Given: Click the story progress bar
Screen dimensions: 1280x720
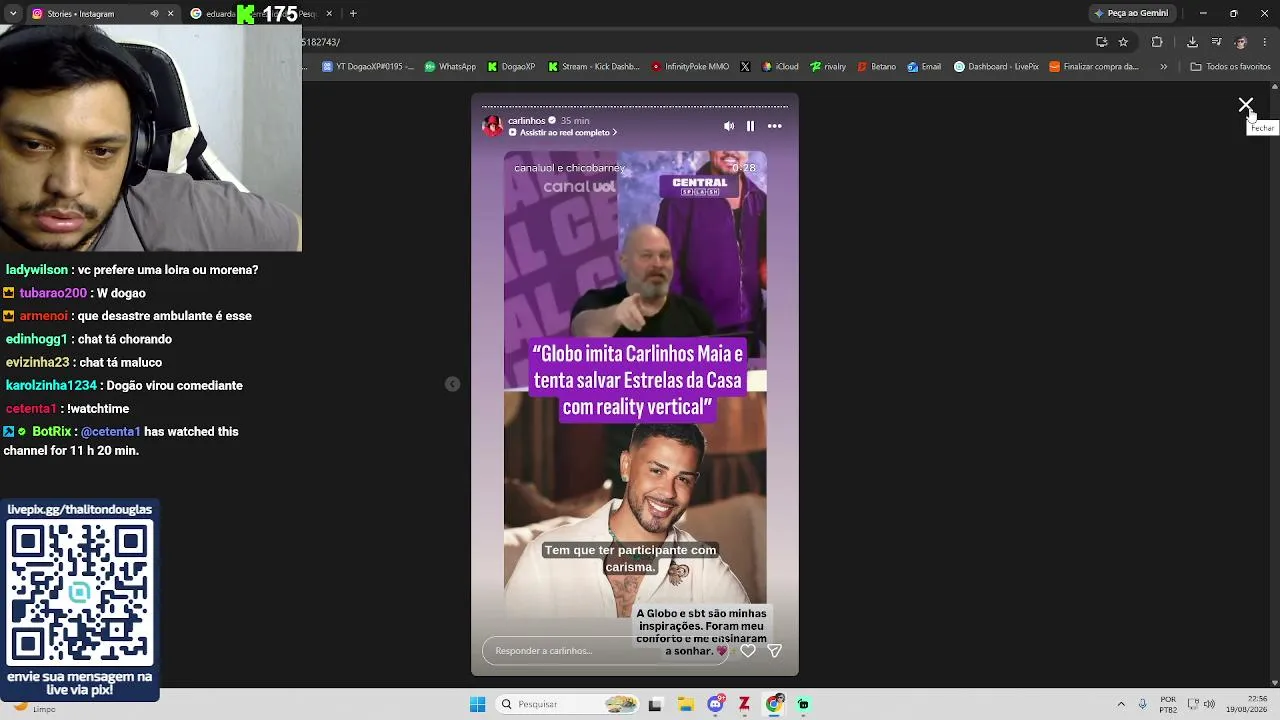Looking at the screenshot, I should [635, 106].
